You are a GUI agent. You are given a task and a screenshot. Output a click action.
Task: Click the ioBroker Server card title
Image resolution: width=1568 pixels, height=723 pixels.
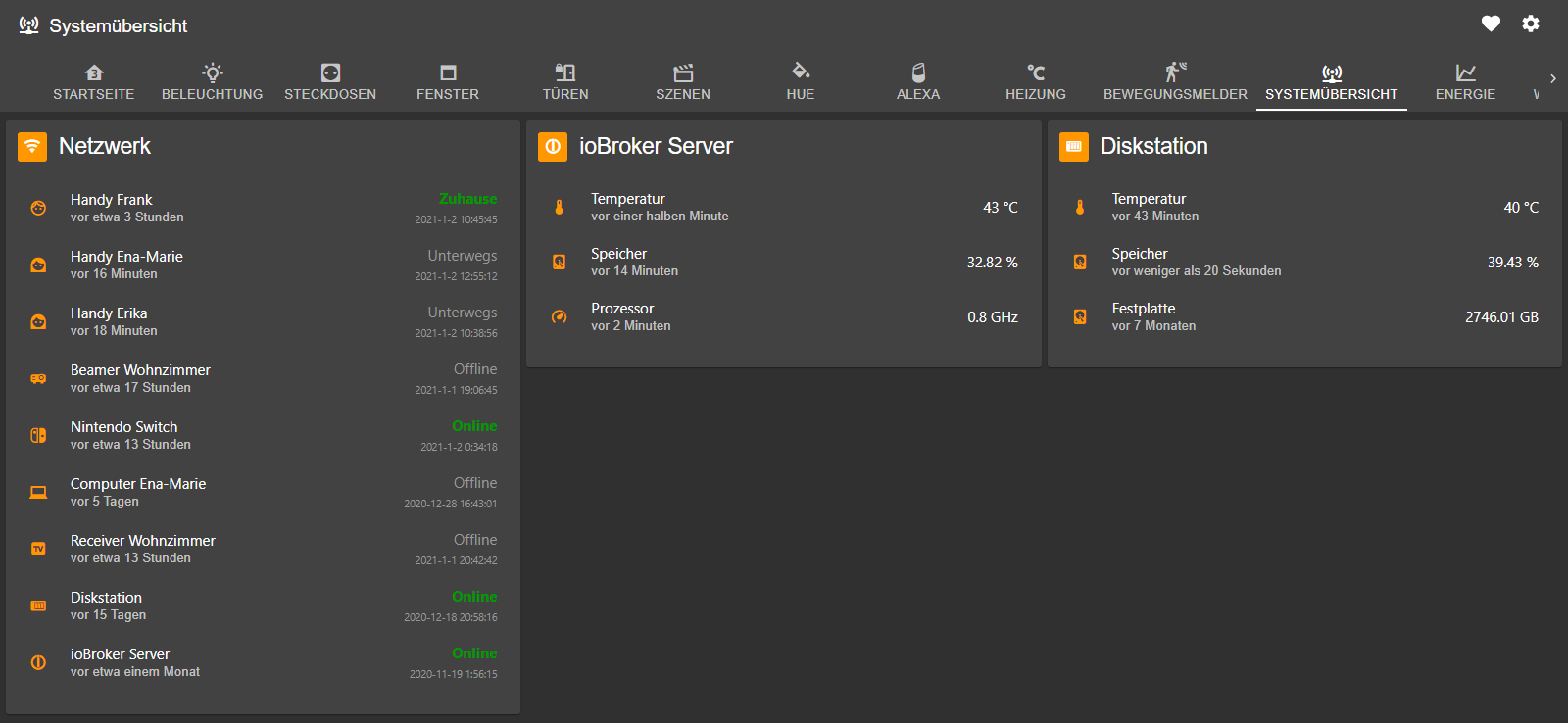click(x=656, y=146)
